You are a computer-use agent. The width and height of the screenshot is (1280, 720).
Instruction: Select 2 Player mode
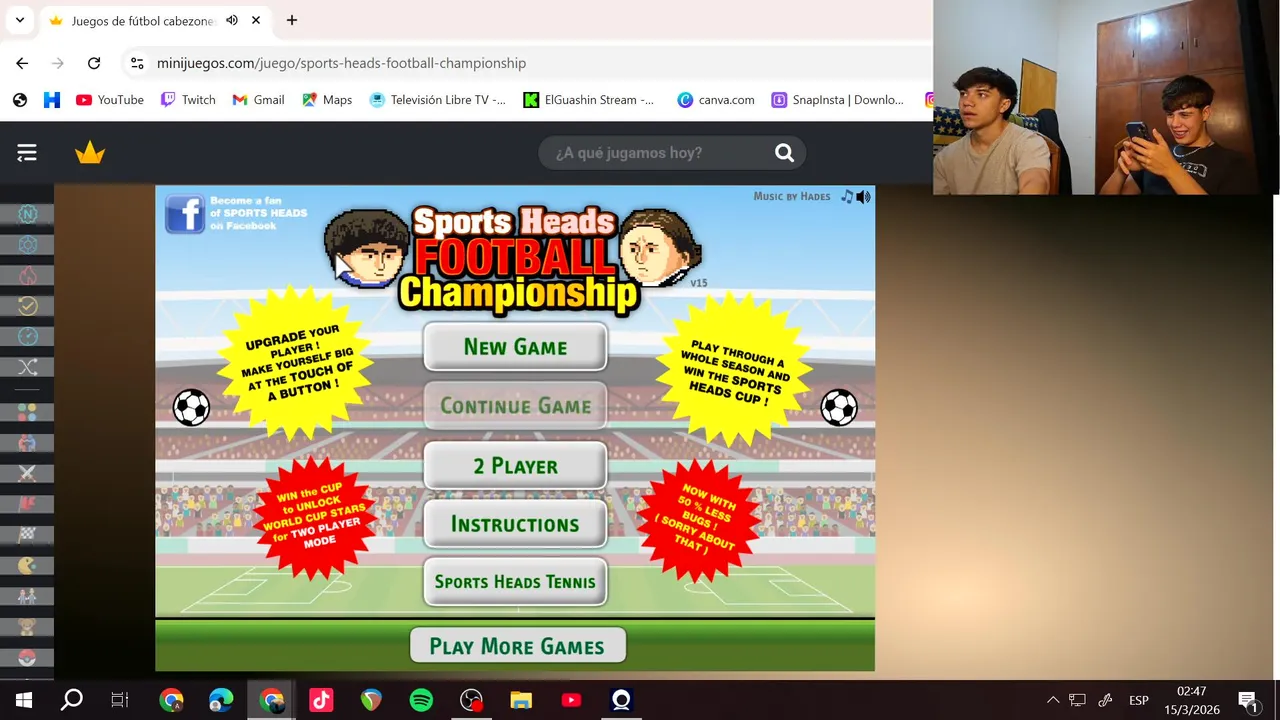515,466
